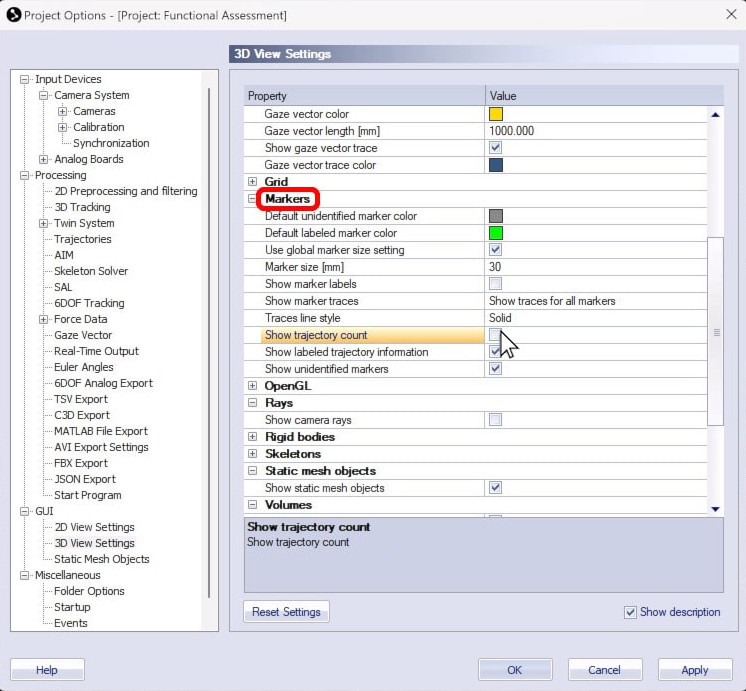Expand the OpenGL property section
Viewport: 746px width, 691px height.
point(252,386)
